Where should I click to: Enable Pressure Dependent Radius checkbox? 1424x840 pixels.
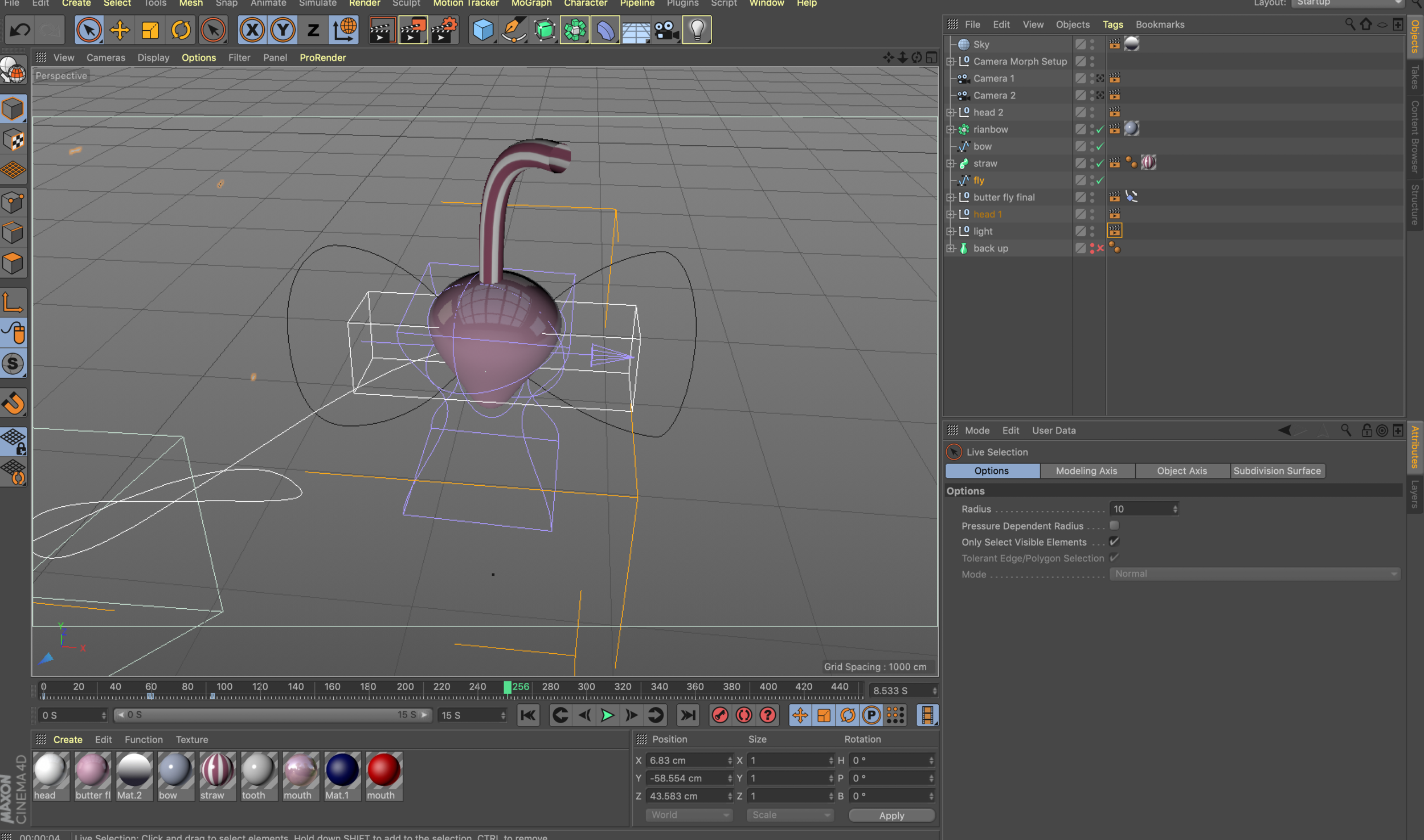(1114, 525)
